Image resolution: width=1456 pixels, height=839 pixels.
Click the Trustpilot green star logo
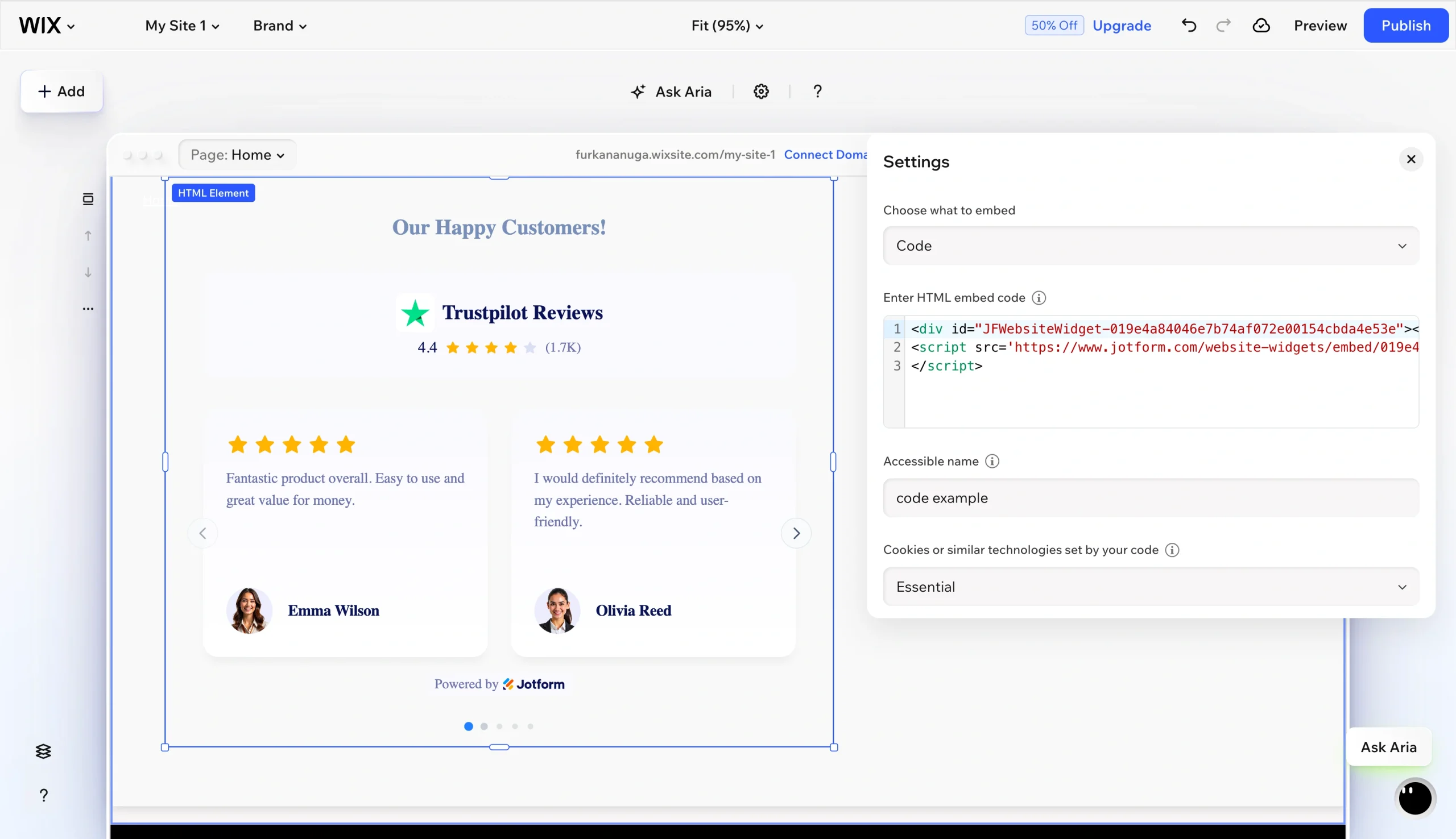[x=415, y=313]
